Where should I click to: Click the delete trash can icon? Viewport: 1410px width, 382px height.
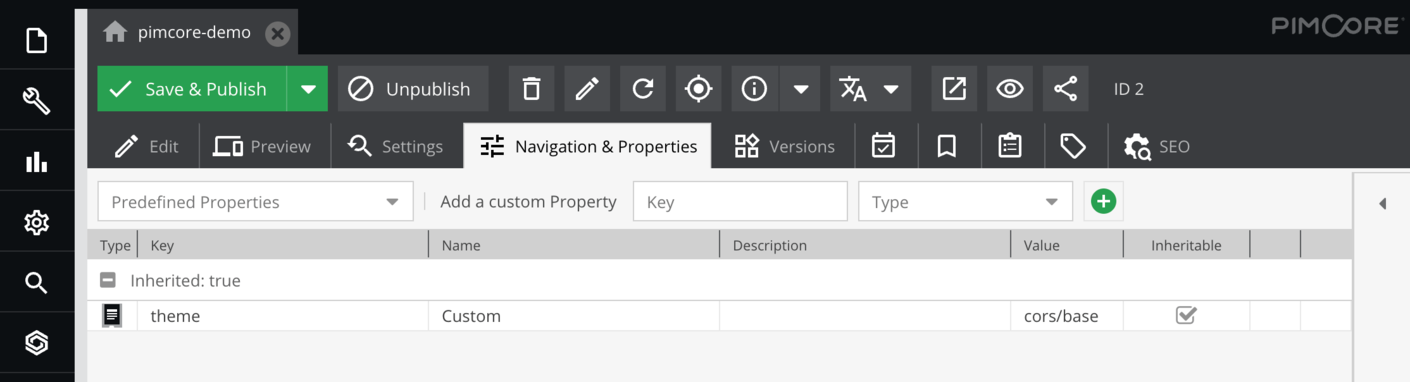[x=531, y=89]
